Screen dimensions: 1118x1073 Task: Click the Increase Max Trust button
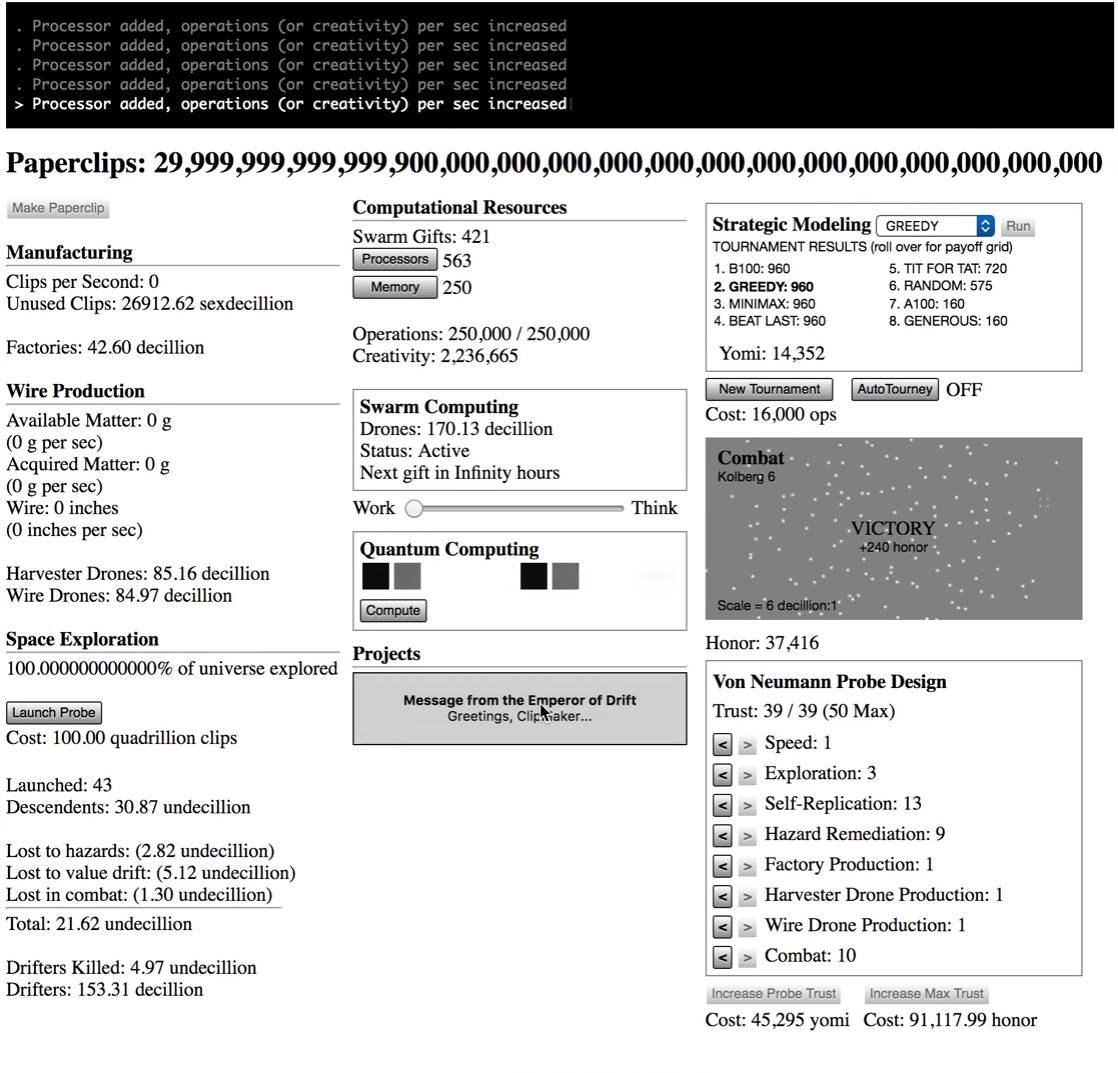[926, 994]
